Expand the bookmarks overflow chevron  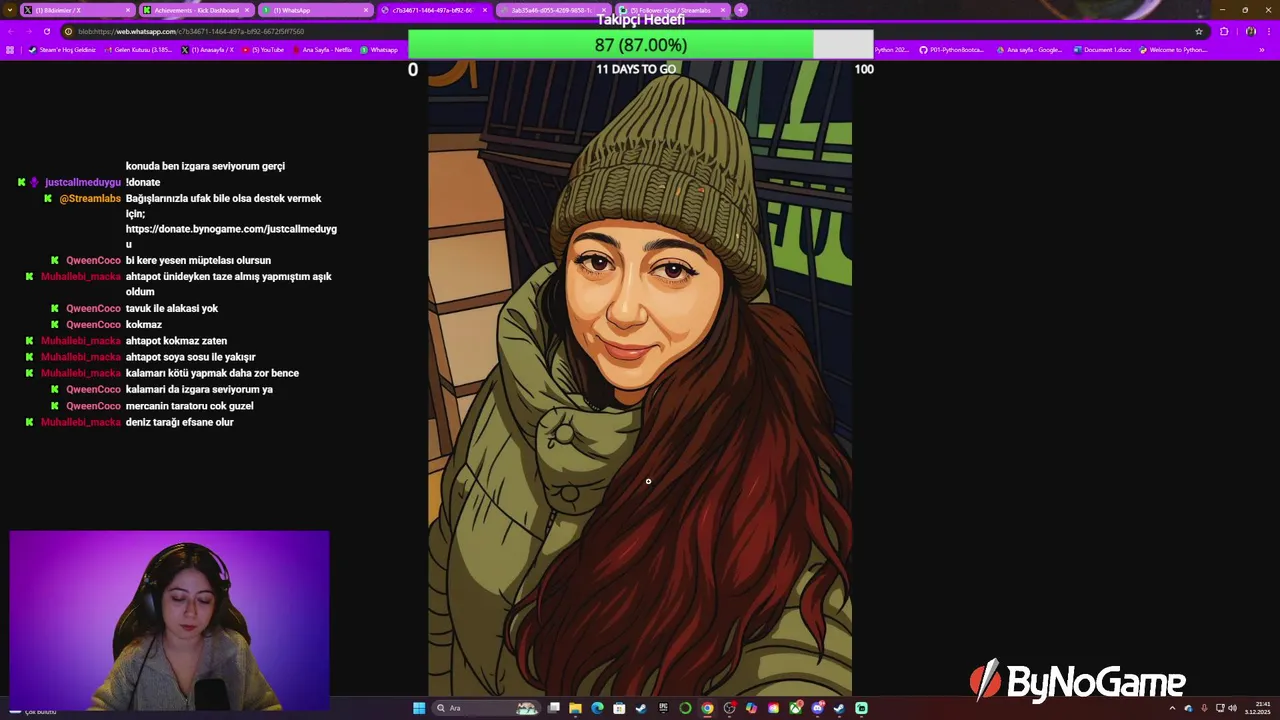coord(1261,50)
